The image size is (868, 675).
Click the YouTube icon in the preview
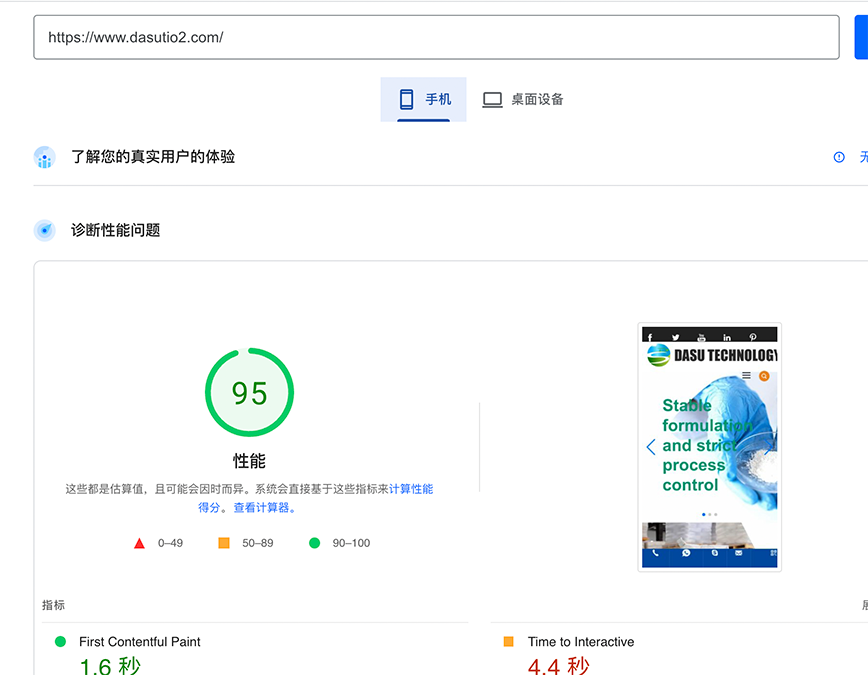[x=701, y=338]
